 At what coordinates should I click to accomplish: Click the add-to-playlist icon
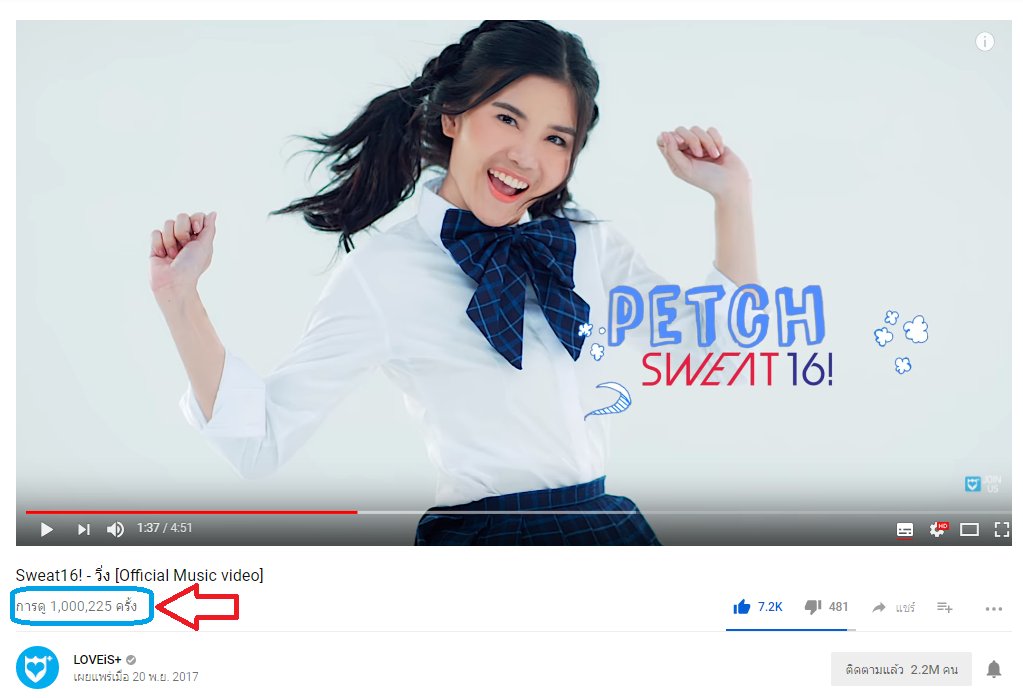[941, 607]
